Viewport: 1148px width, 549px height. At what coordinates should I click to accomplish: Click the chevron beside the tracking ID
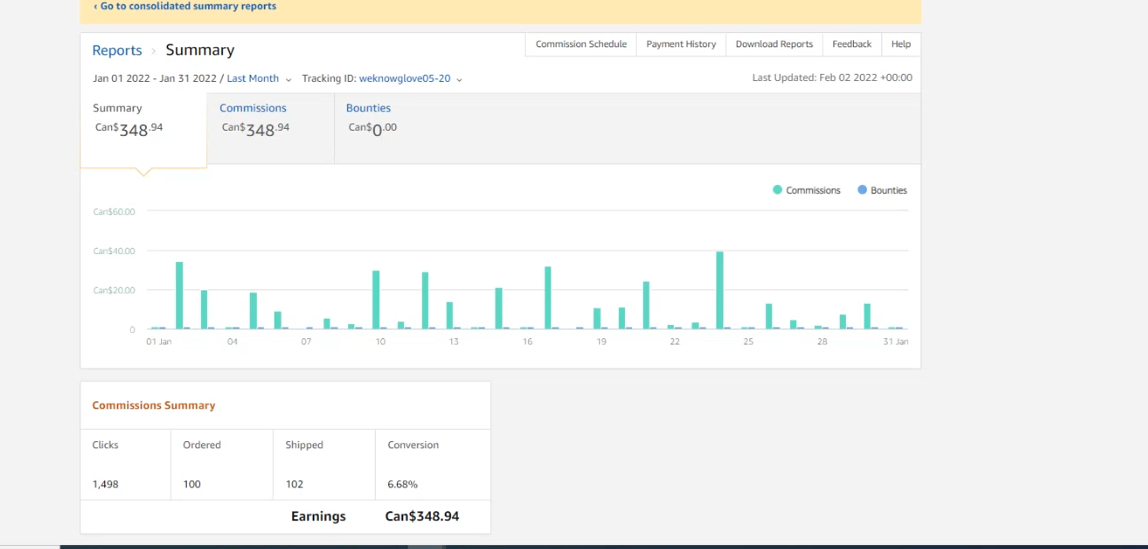coord(459,79)
